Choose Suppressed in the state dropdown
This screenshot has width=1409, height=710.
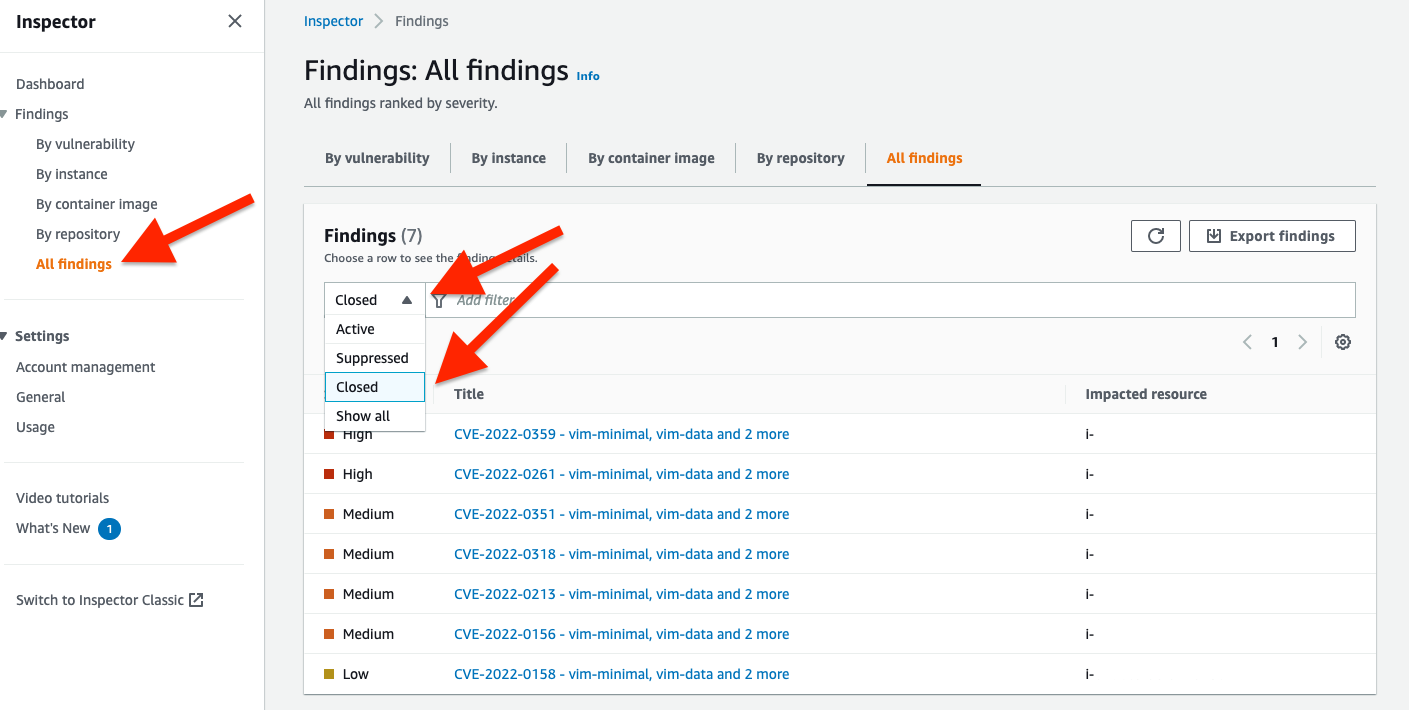(372, 357)
